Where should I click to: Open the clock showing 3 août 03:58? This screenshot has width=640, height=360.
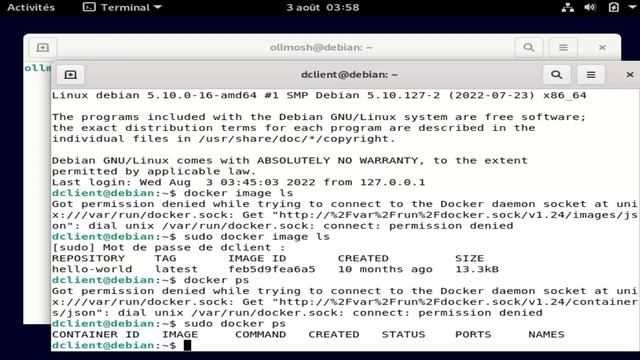click(x=322, y=7)
